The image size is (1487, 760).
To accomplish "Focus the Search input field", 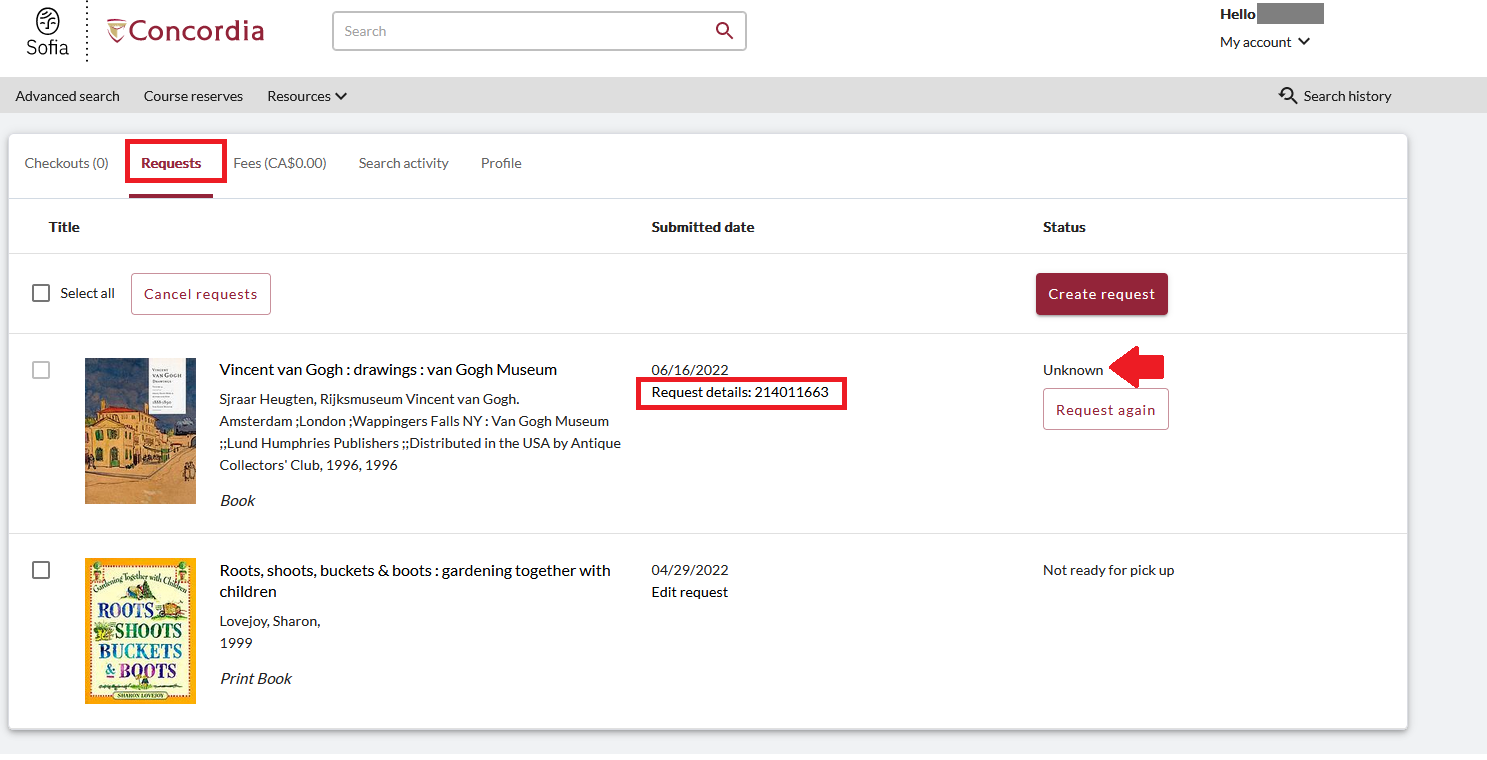I will (x=525, y=31).
